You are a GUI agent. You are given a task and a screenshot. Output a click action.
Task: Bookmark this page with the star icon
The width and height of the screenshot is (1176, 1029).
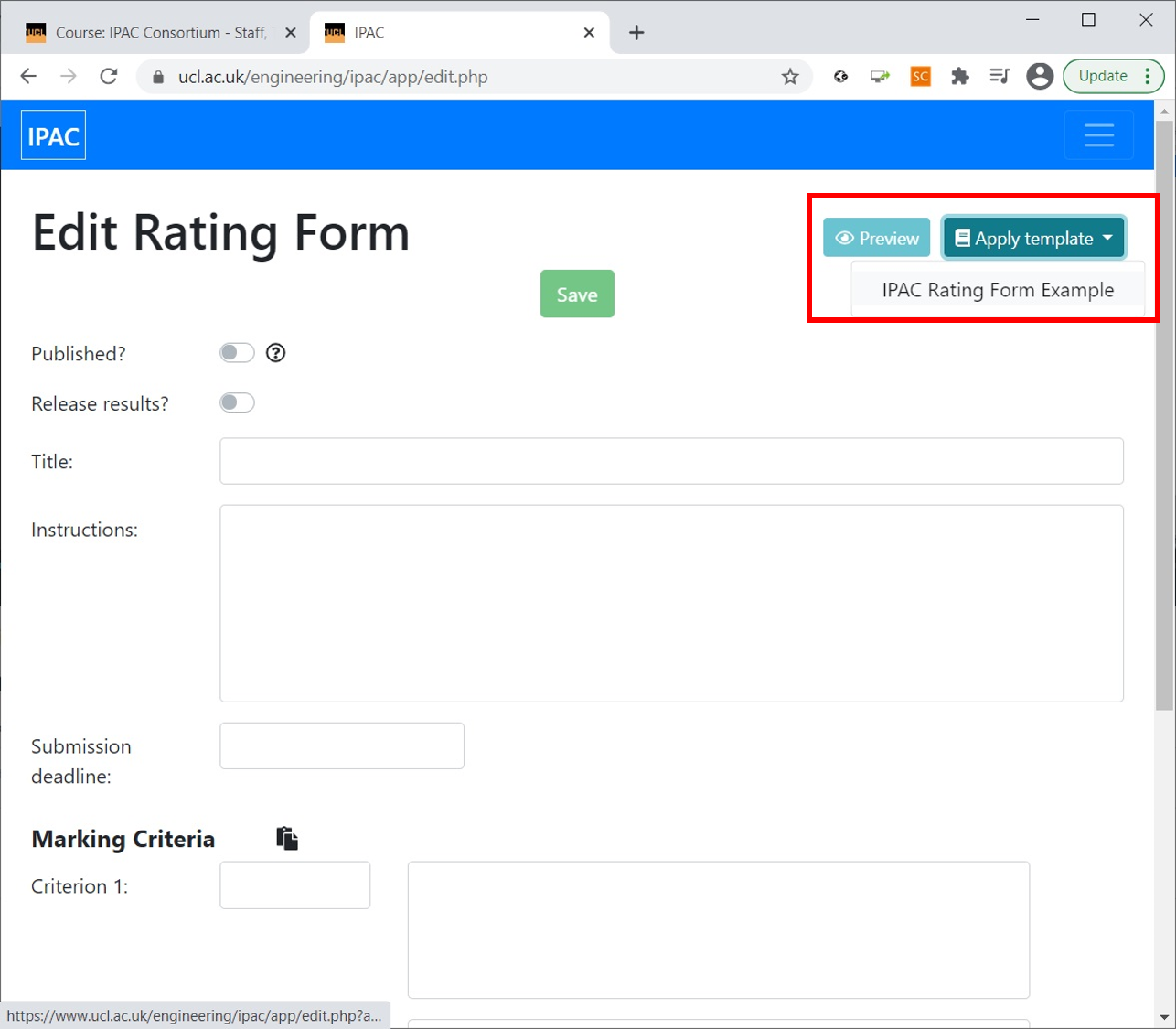[x=790, y=77]
